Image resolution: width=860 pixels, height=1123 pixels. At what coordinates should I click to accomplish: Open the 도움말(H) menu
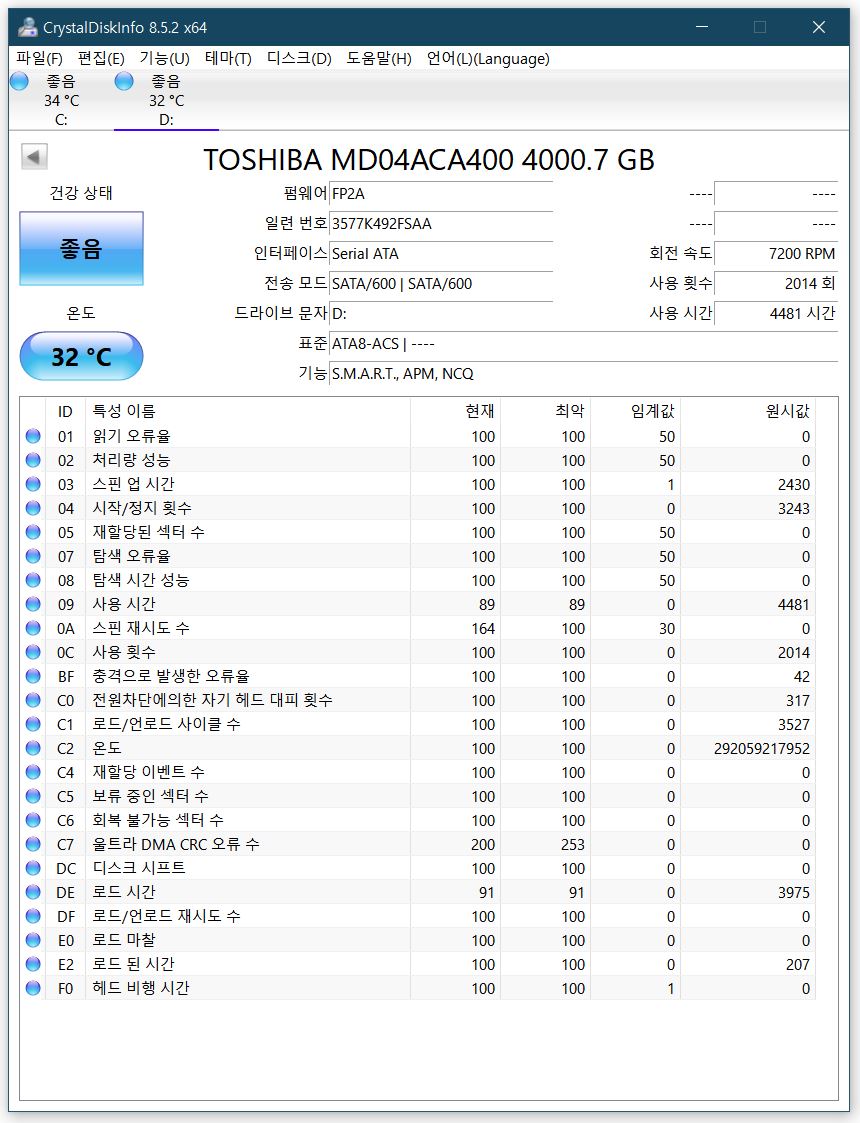coord(380,59)
